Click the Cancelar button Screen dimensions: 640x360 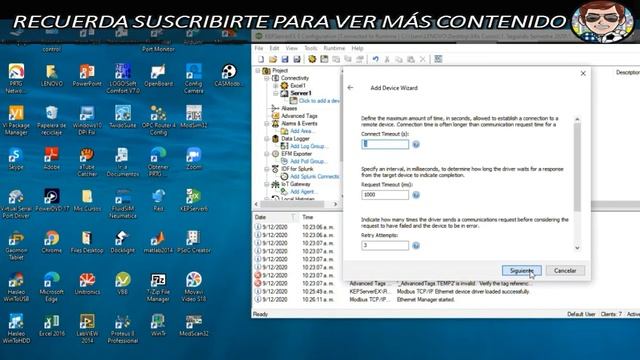pyautogui.click(x=565, y=271)
